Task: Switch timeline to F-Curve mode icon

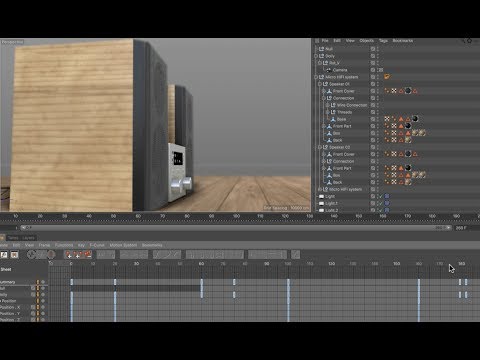Action: [14, 255]
